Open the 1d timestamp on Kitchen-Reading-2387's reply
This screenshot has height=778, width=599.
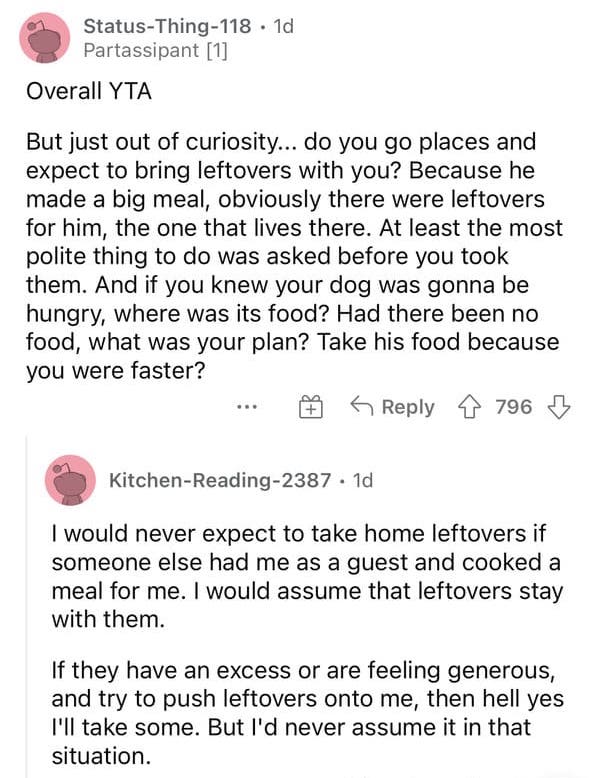tap(363, 480)
